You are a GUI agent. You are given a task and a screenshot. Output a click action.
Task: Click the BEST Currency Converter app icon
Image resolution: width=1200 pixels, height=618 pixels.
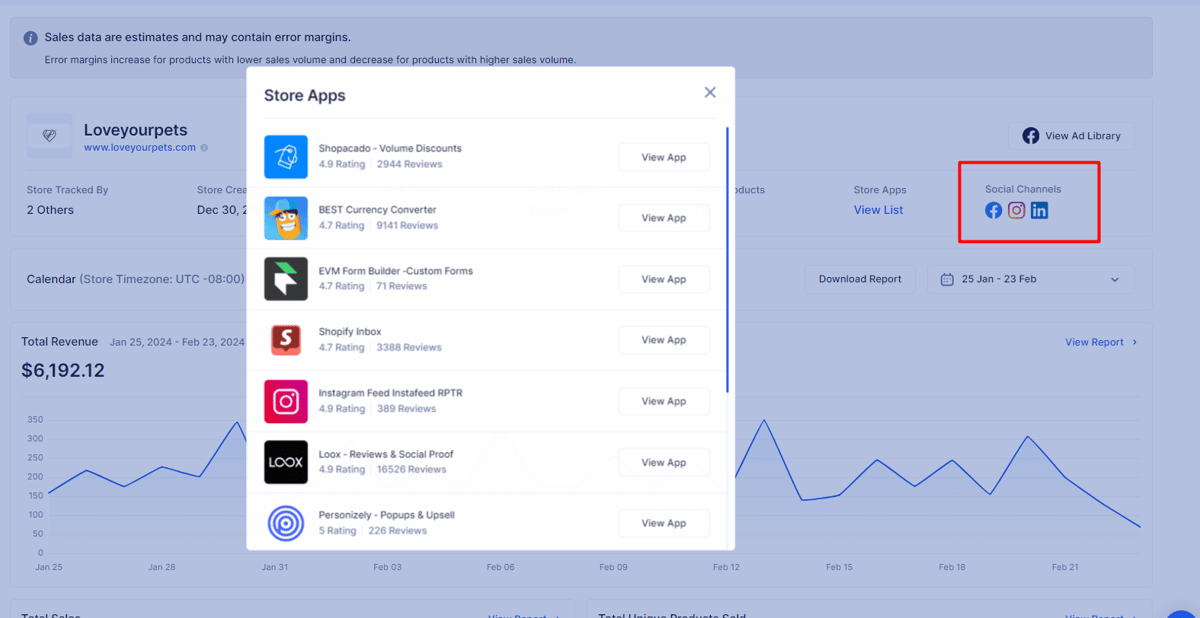coord(286,218)
